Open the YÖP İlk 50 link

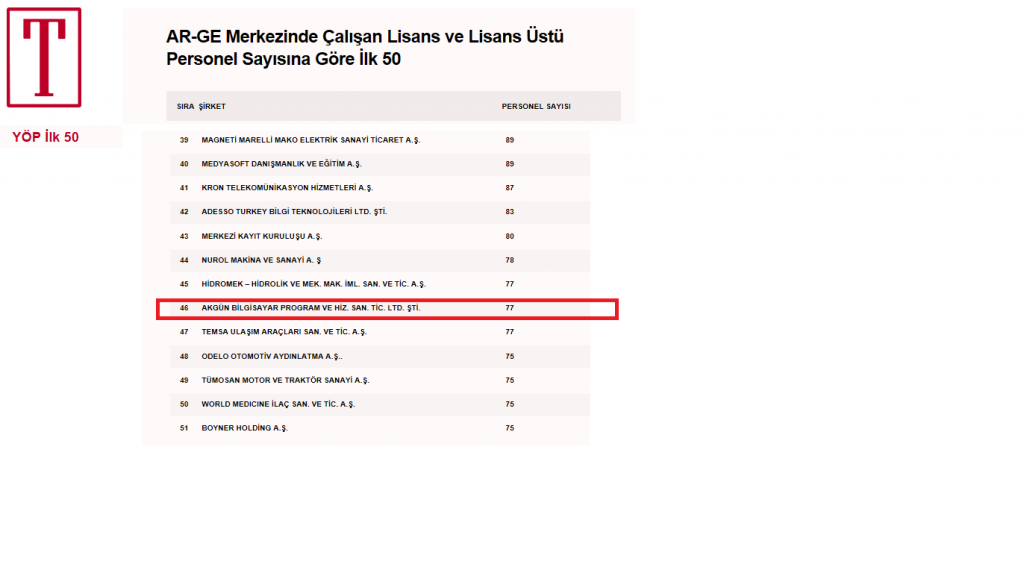(x=45, y=137)
